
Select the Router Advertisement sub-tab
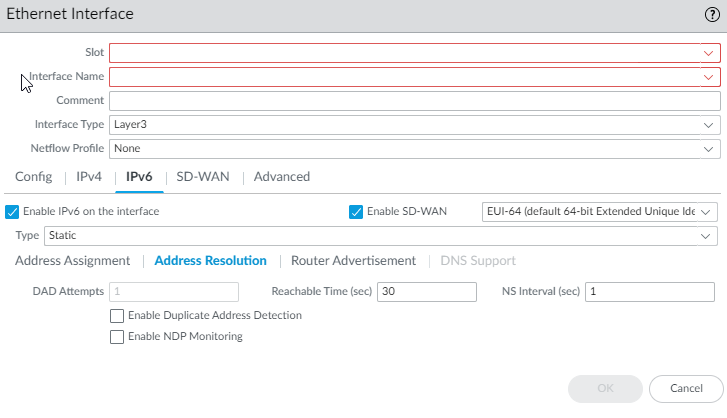click(353, 261)
